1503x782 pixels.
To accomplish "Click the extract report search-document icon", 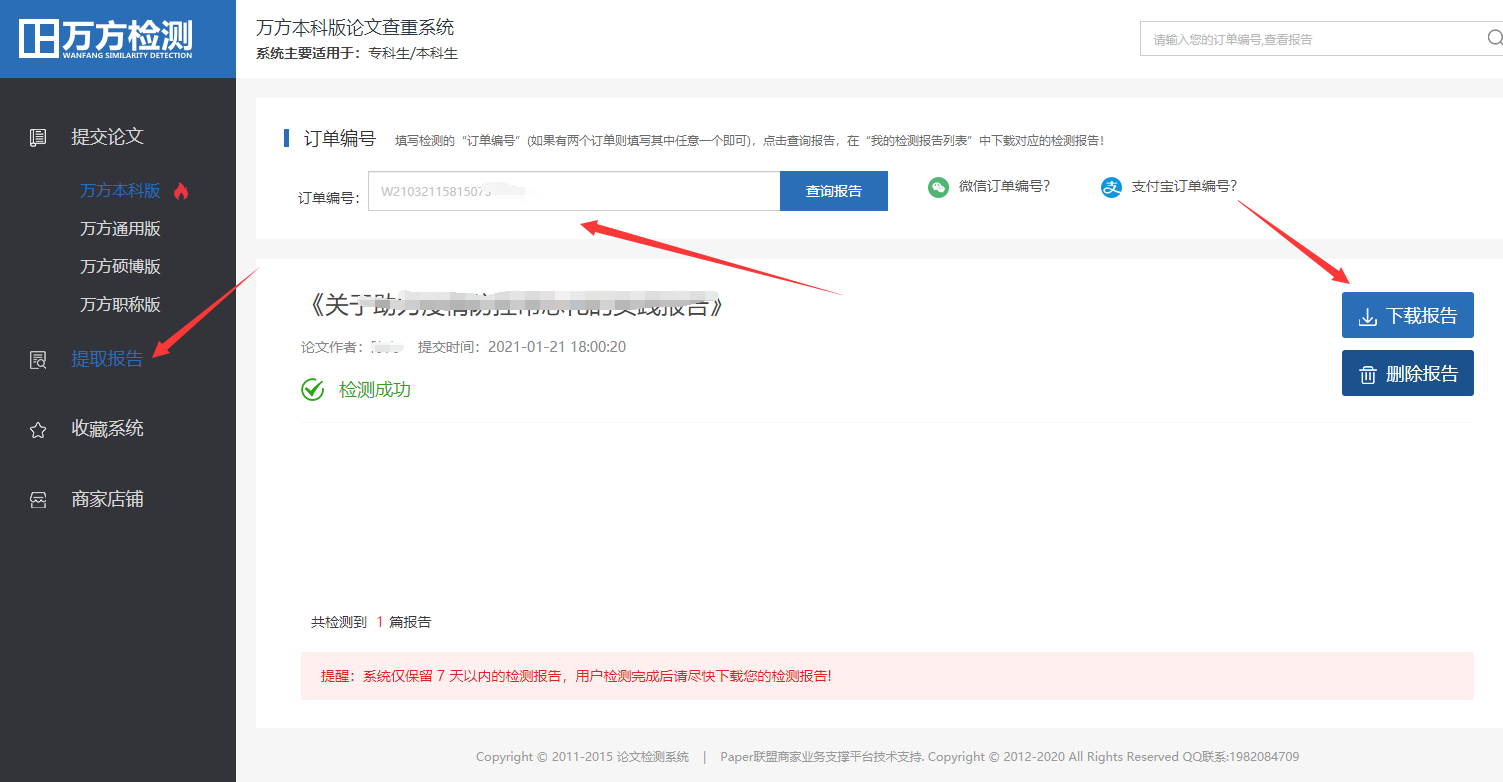I will pos(38,360).
